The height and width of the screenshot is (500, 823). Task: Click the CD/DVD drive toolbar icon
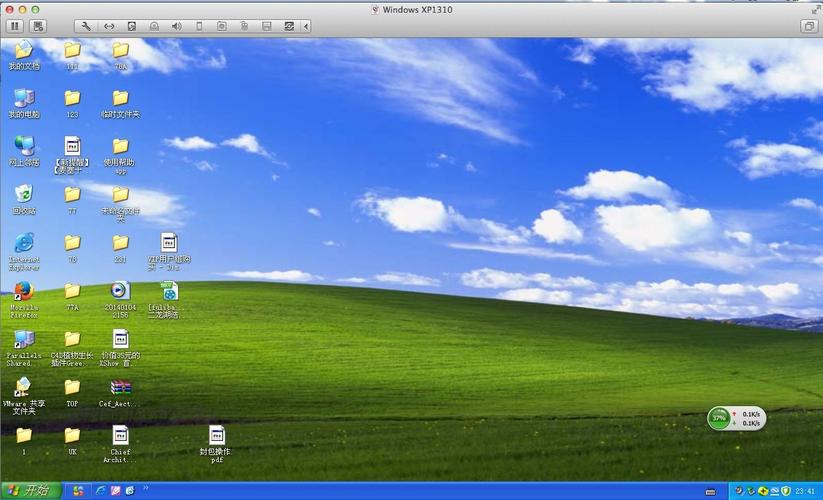pyautogui.click(x=154, y=26)
